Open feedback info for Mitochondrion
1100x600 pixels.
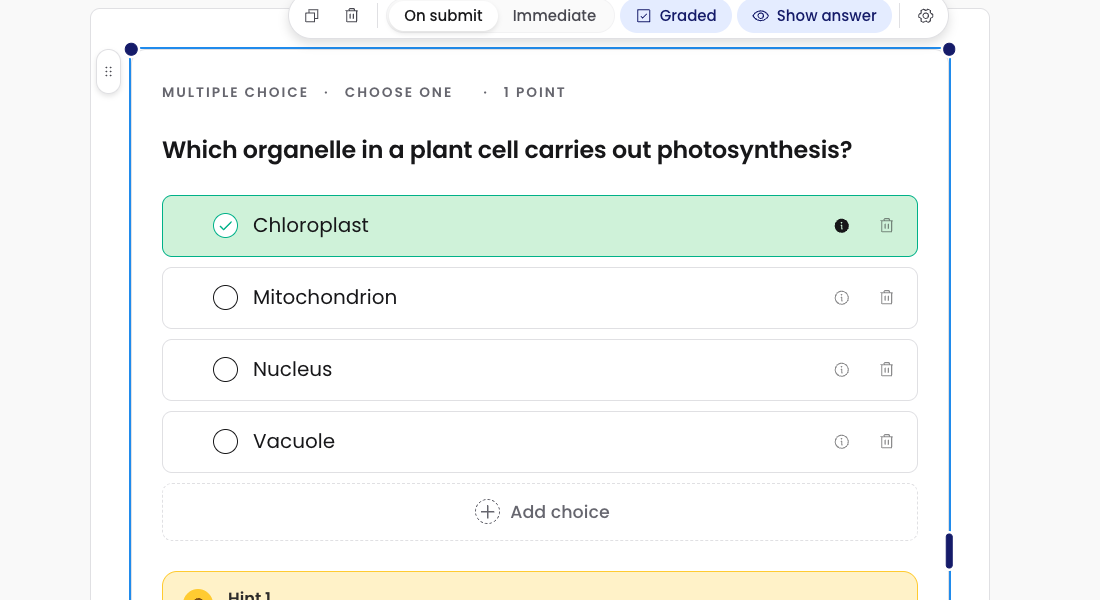841,298
